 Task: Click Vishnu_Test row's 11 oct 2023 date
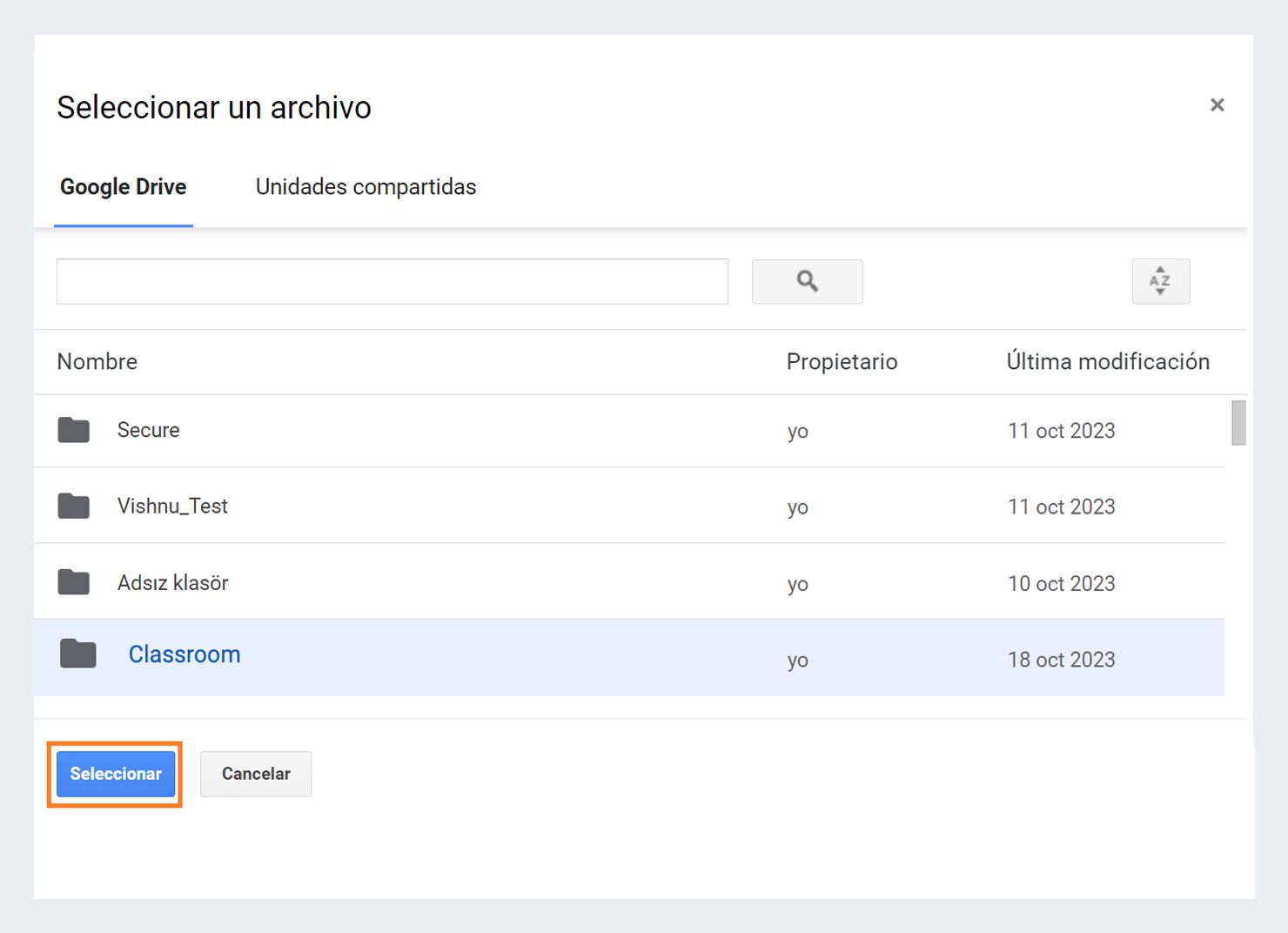tap(1062, 507)
